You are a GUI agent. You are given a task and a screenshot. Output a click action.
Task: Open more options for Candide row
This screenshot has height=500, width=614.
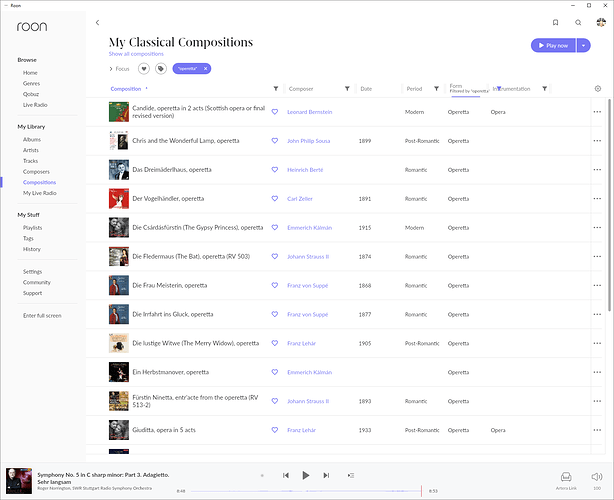[x=597, y=112]
